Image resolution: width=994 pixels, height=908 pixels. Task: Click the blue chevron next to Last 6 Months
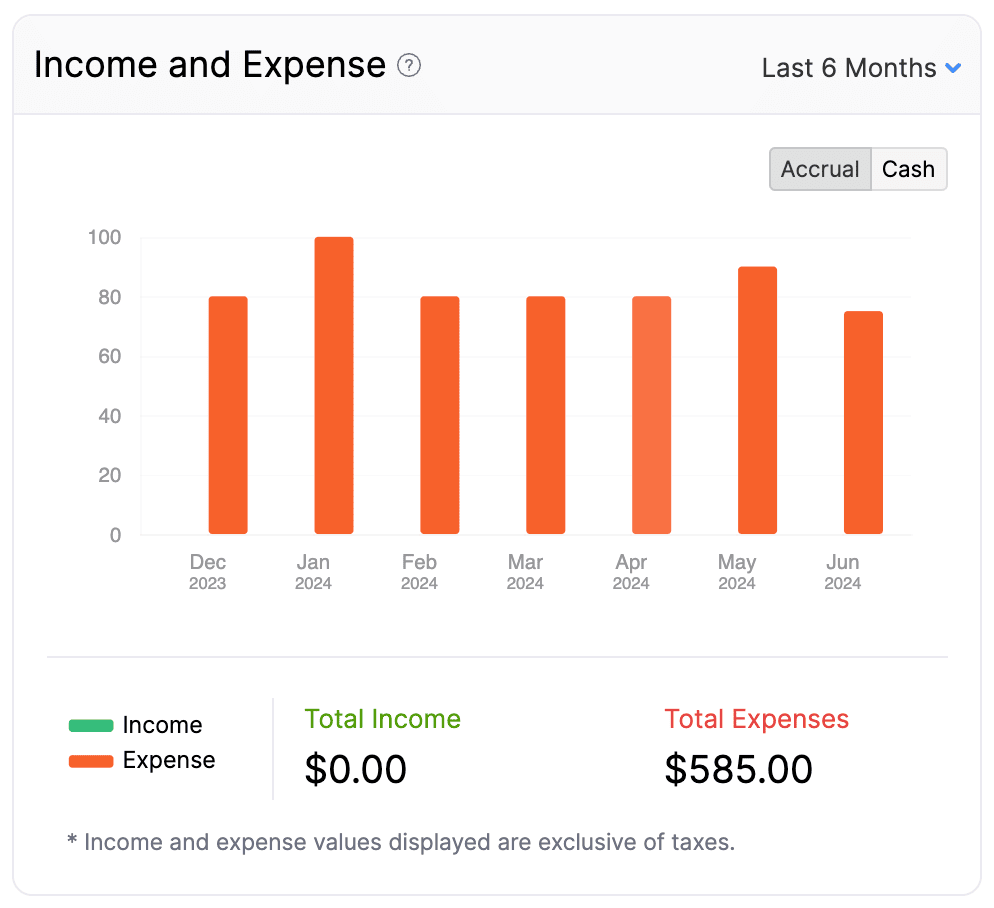tap(951, 68)
